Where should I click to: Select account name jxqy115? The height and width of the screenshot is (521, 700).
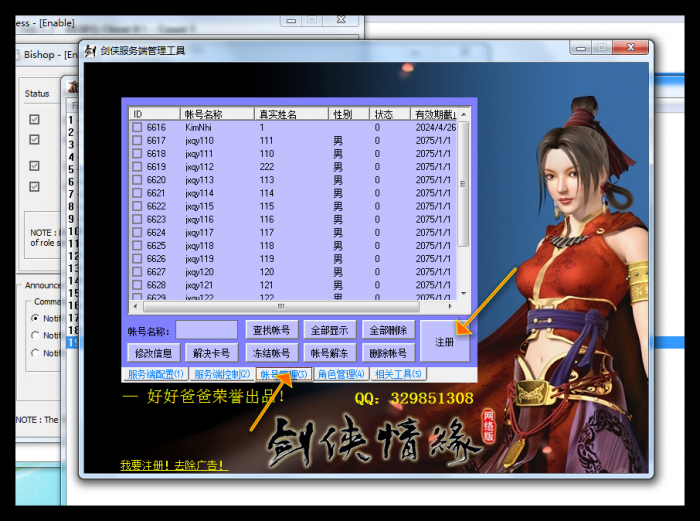200,206
